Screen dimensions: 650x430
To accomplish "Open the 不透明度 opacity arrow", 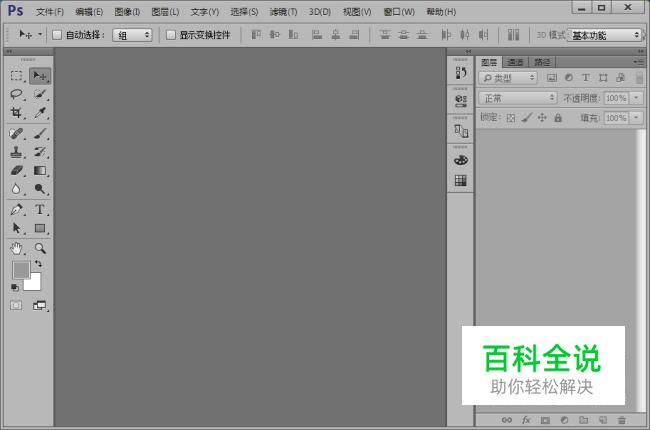I will tap(636, 98).
